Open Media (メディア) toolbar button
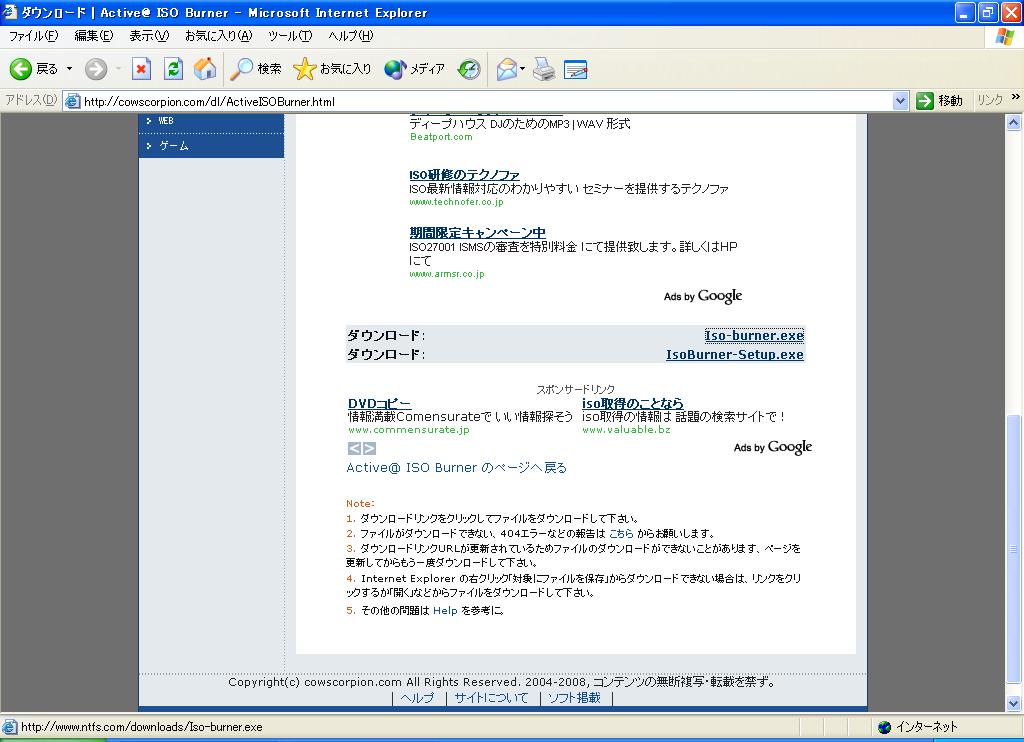Image resolution: width=1024 pixels, height=742 pixels. pos(414,69)
